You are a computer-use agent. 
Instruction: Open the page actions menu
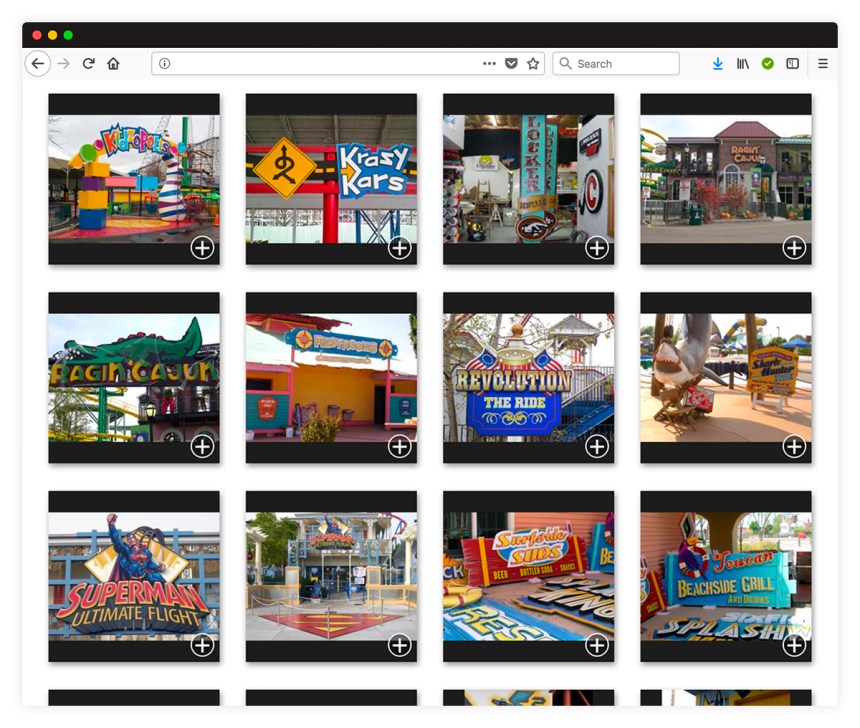[489, 63]
